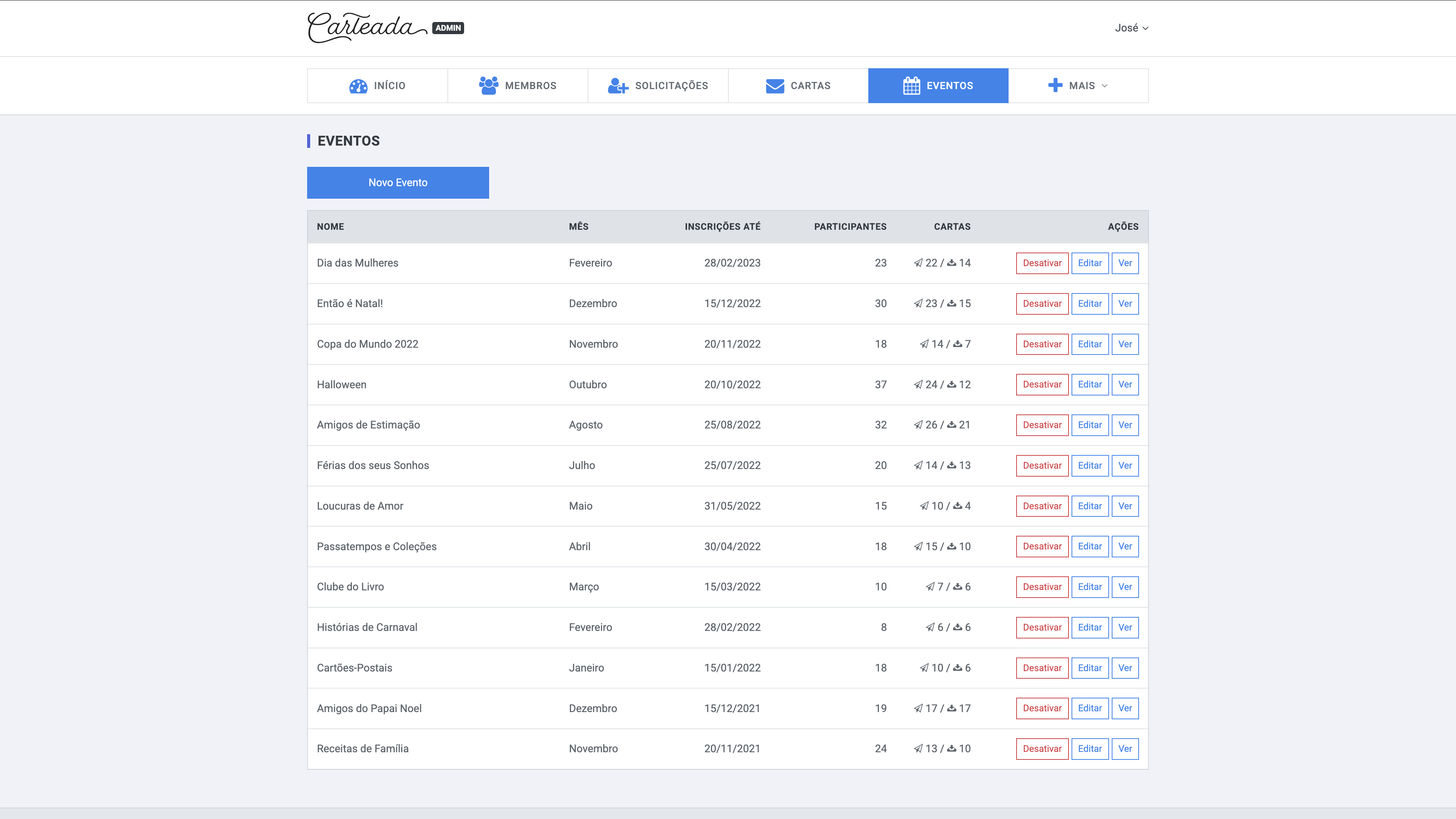Click the envelope icon for Cartas
Viewport: 1456px width, 819px height.
pos(775,86)
